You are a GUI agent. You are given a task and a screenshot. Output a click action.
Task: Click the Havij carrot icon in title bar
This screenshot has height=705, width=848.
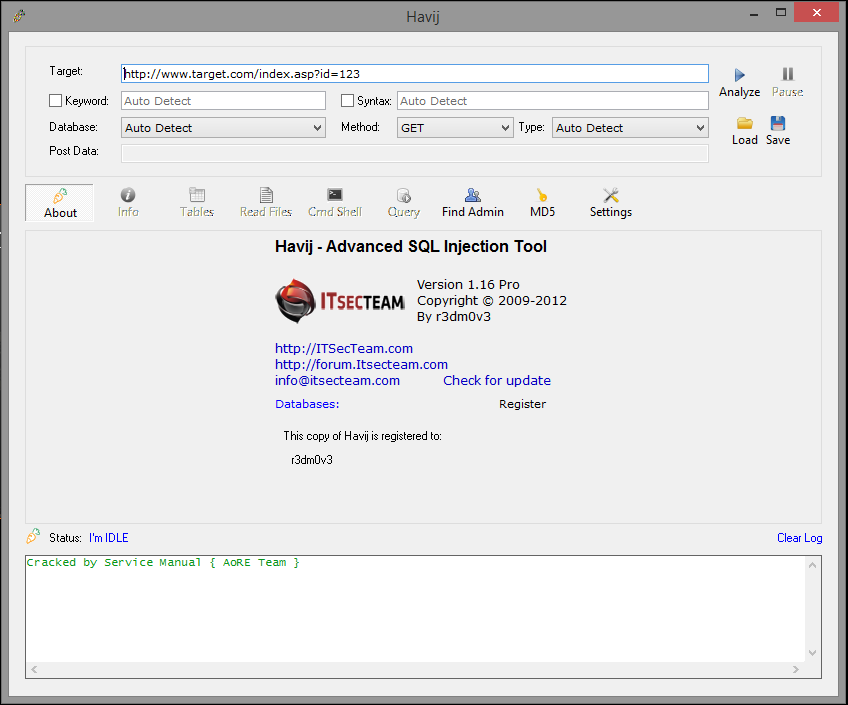point(19,16)
